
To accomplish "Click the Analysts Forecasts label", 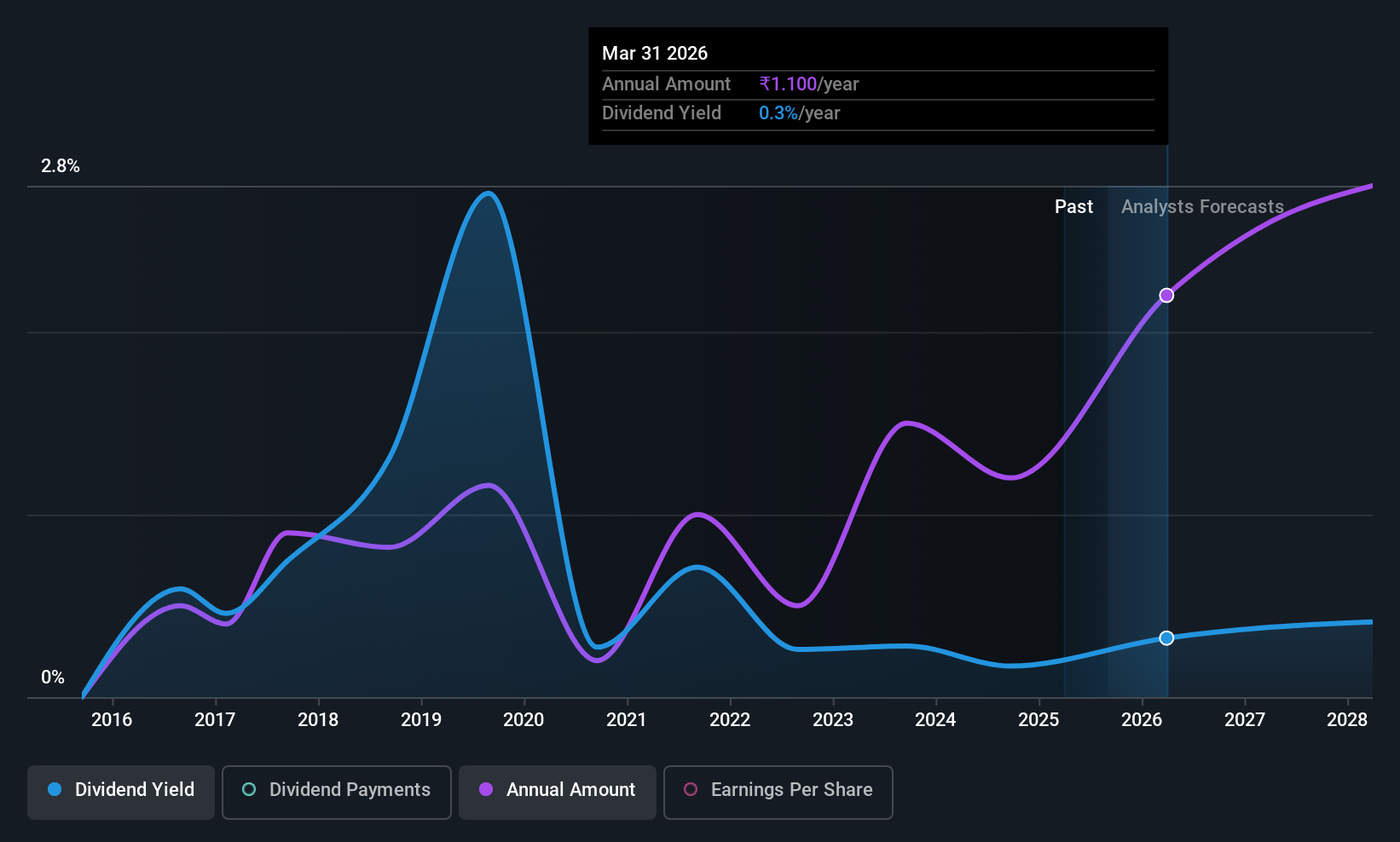I will [1202, 207].
